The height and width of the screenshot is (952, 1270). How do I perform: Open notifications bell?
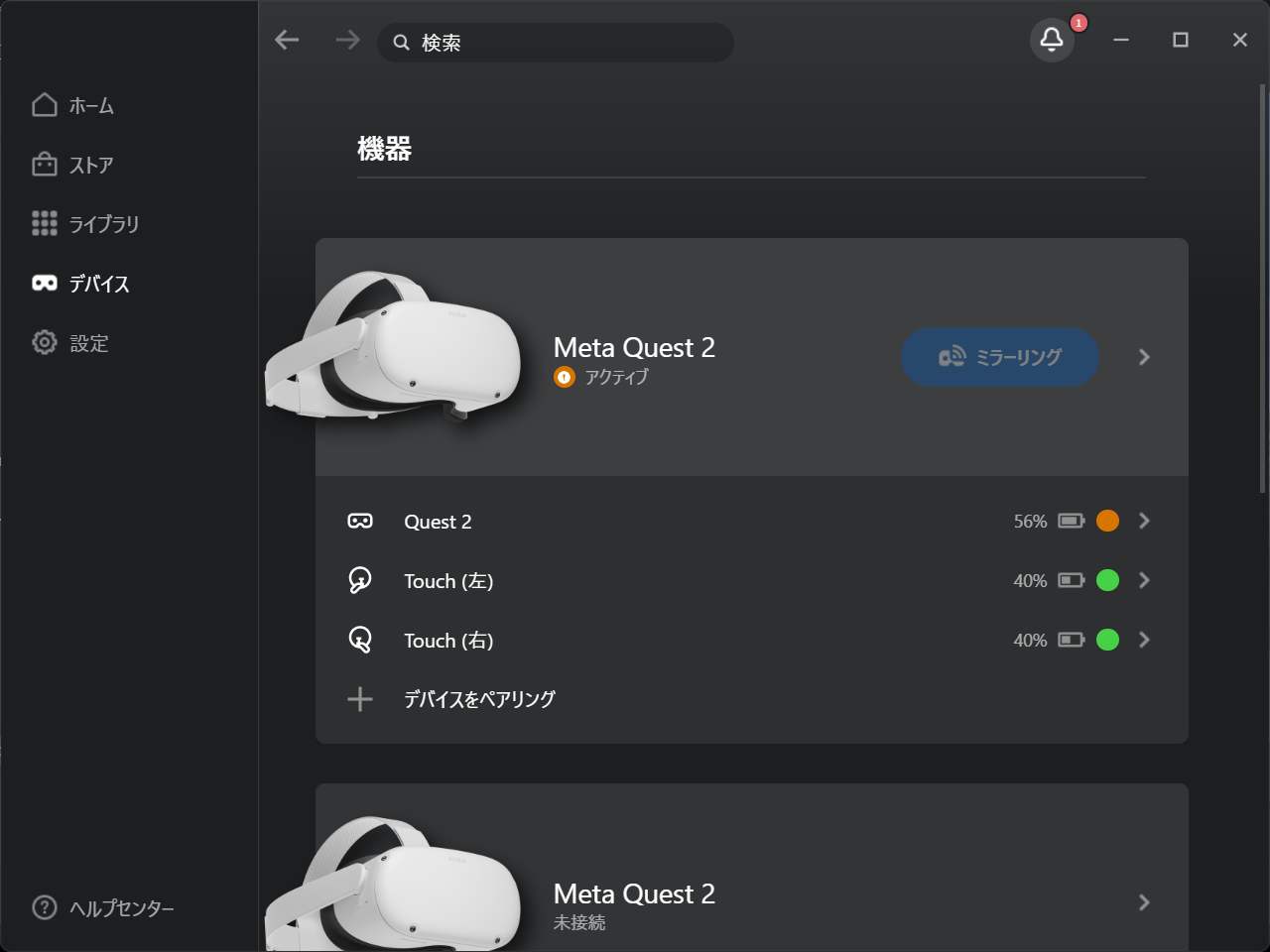(x=1052, y=40)
